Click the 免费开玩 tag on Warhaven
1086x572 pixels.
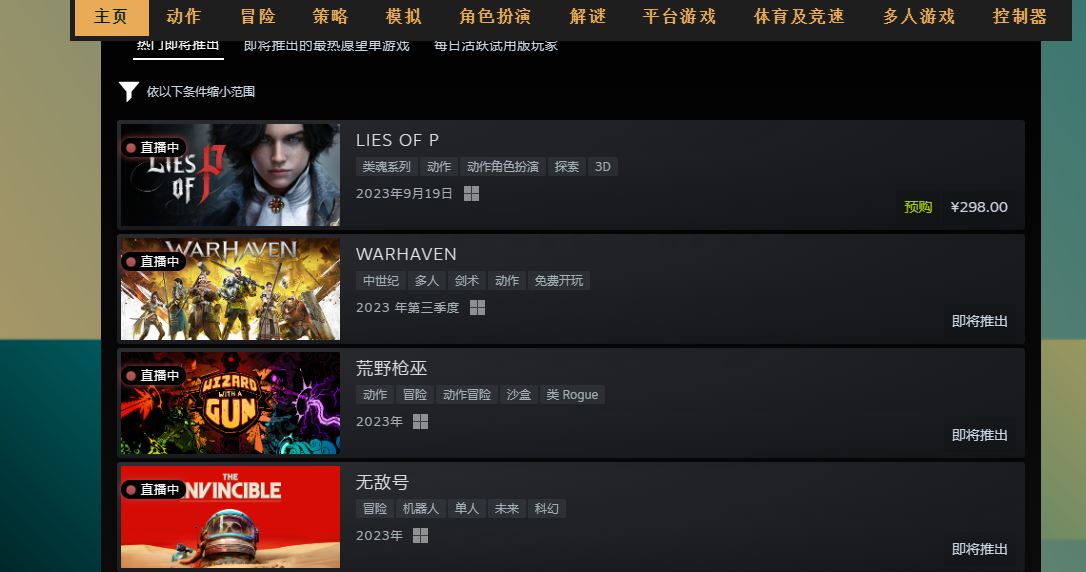pos(559,280)
